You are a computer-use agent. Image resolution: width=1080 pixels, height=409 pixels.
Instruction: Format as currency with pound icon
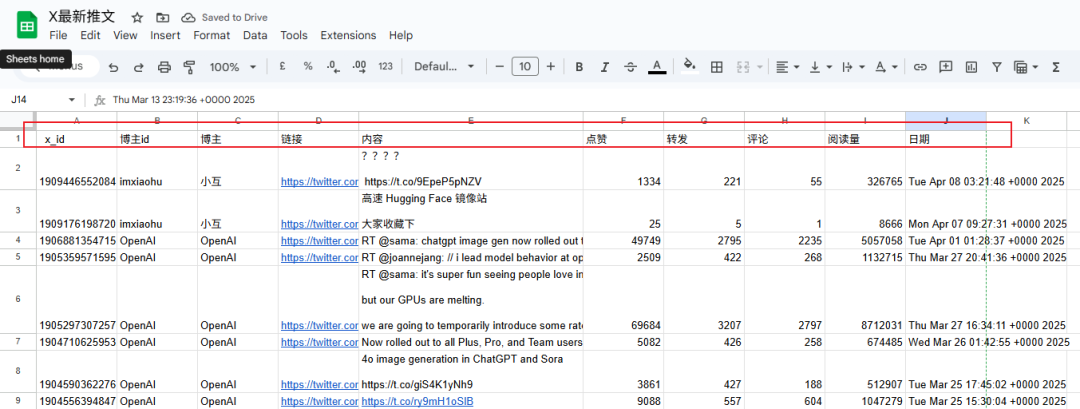pos(282,67)
